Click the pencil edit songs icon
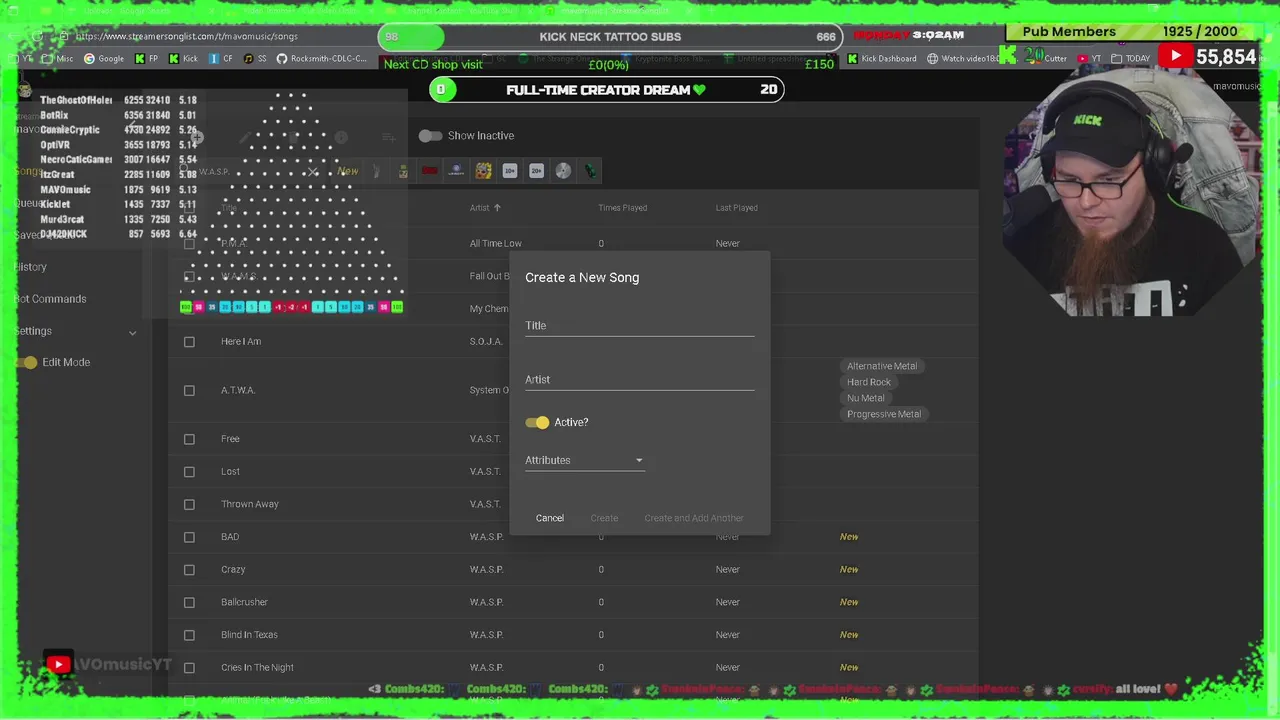This screenshot has height=720, width=1280. coord(245,137)
